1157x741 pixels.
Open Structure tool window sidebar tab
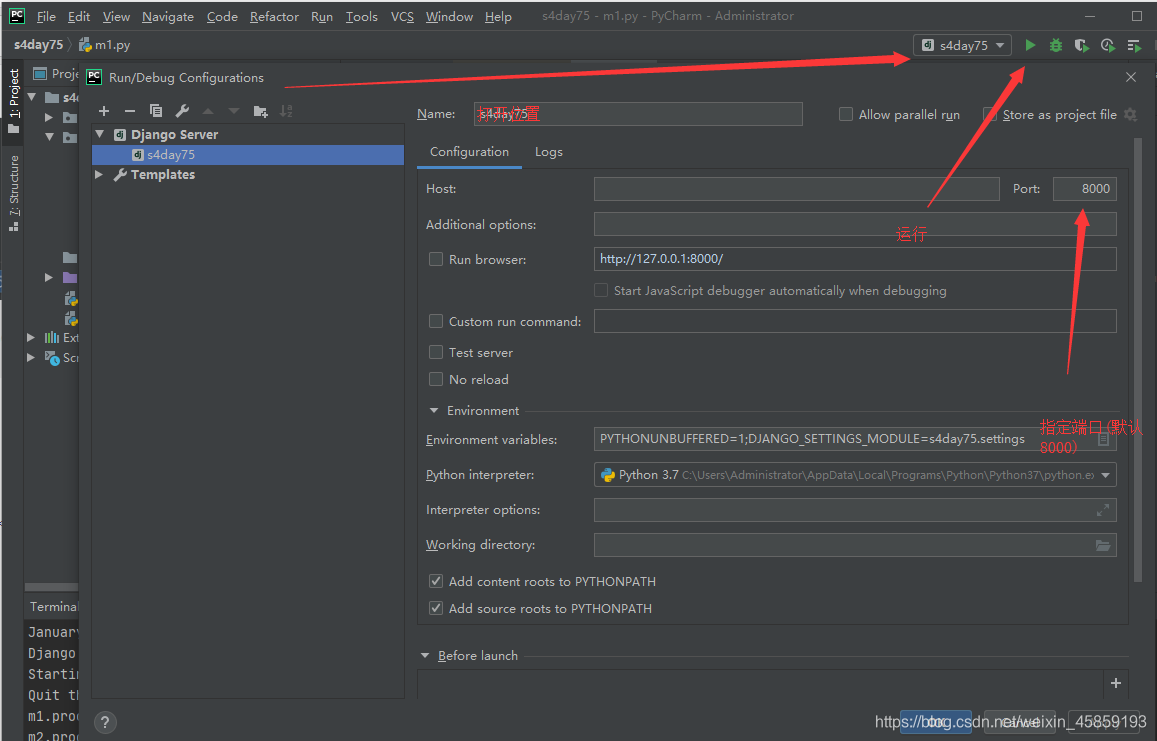(x=14, y=193)
